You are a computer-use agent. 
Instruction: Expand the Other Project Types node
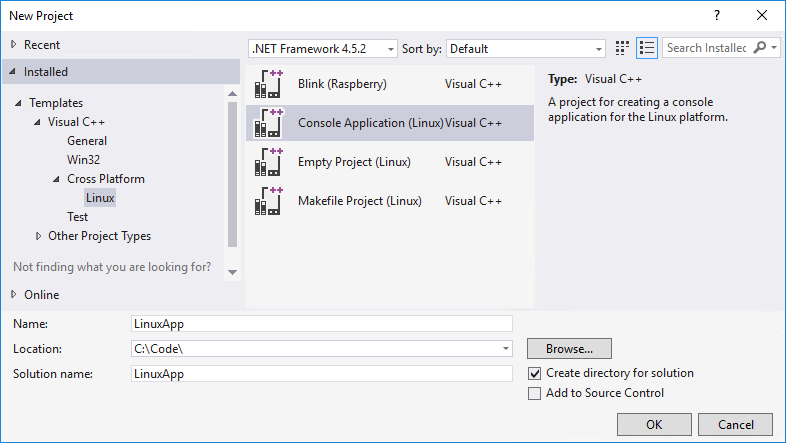pos(38,236)
